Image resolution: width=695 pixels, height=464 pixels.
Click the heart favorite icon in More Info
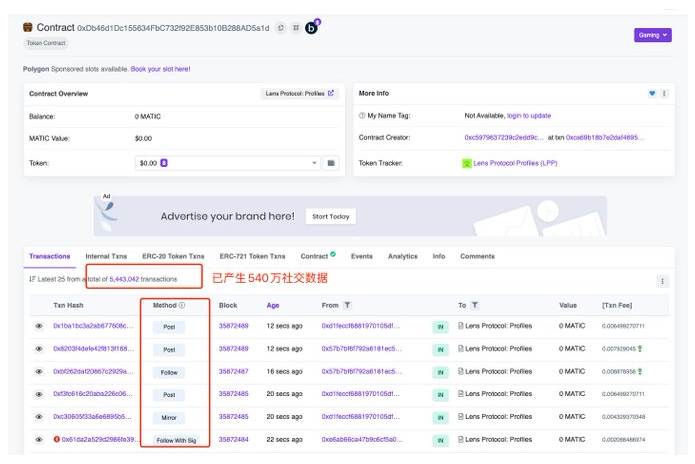pos(652,94)
